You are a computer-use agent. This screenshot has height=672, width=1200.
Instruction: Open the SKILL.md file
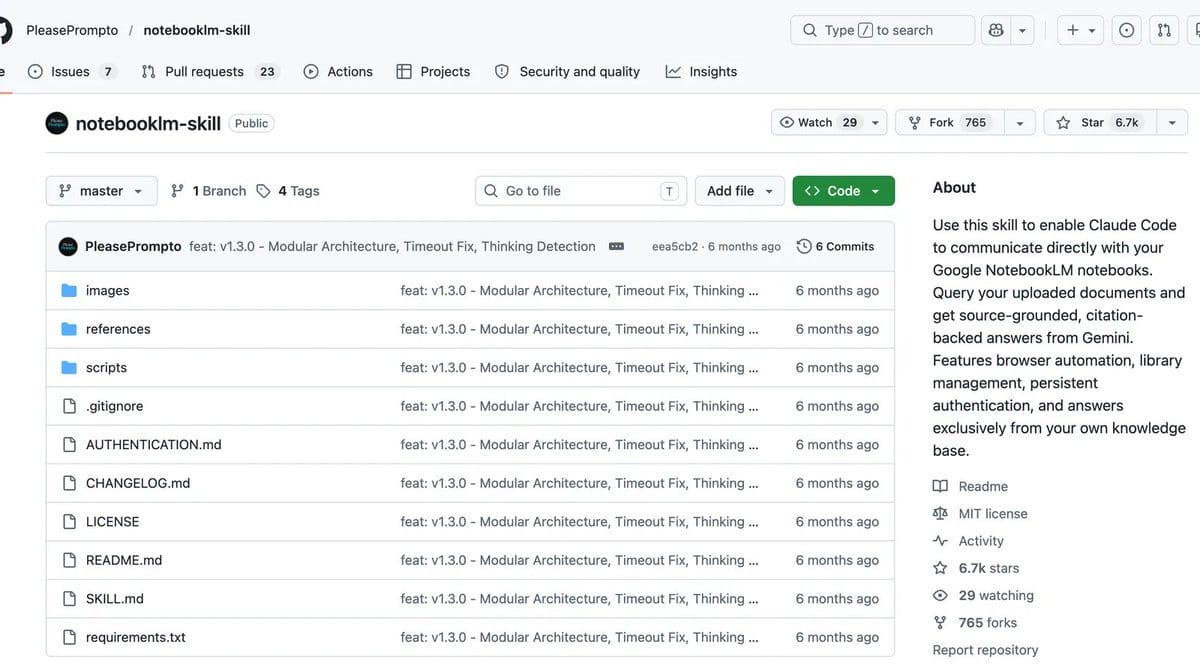coord(115,599)
